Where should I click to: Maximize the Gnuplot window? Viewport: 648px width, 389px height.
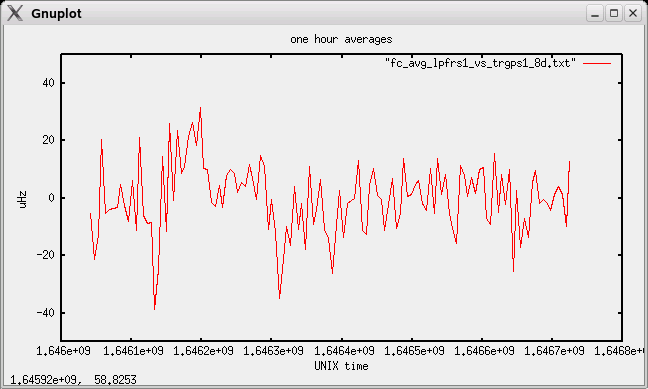coord(614,13)
